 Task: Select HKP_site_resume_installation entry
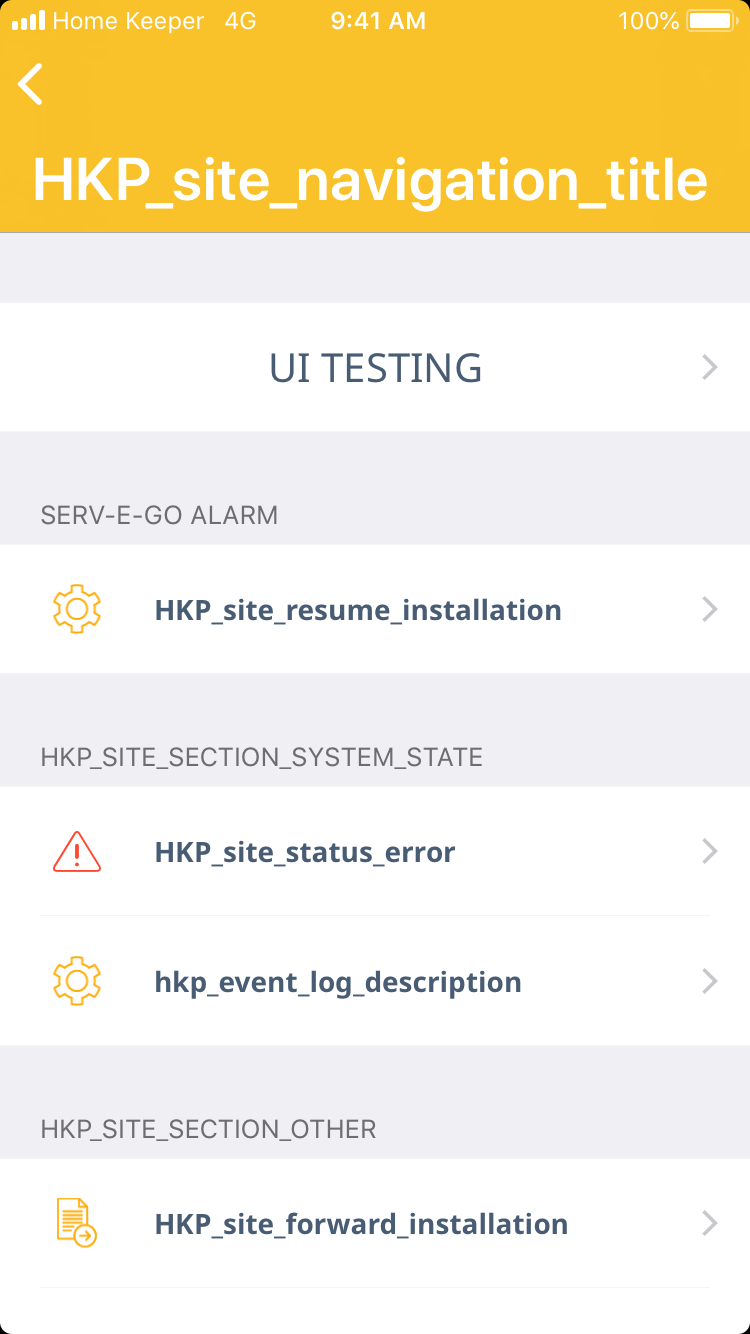(358, 610)
